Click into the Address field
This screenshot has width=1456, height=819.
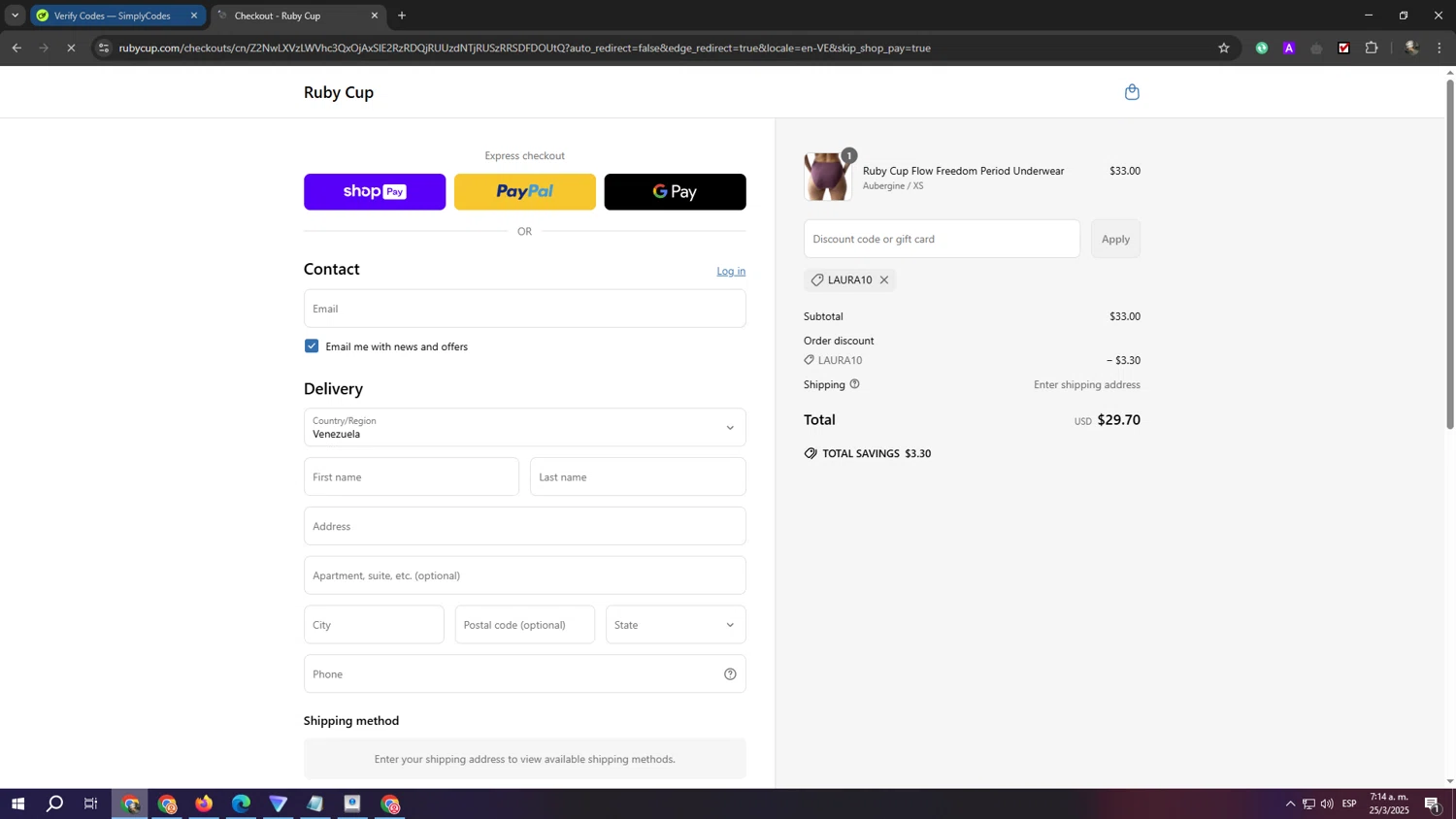point(525,527)
